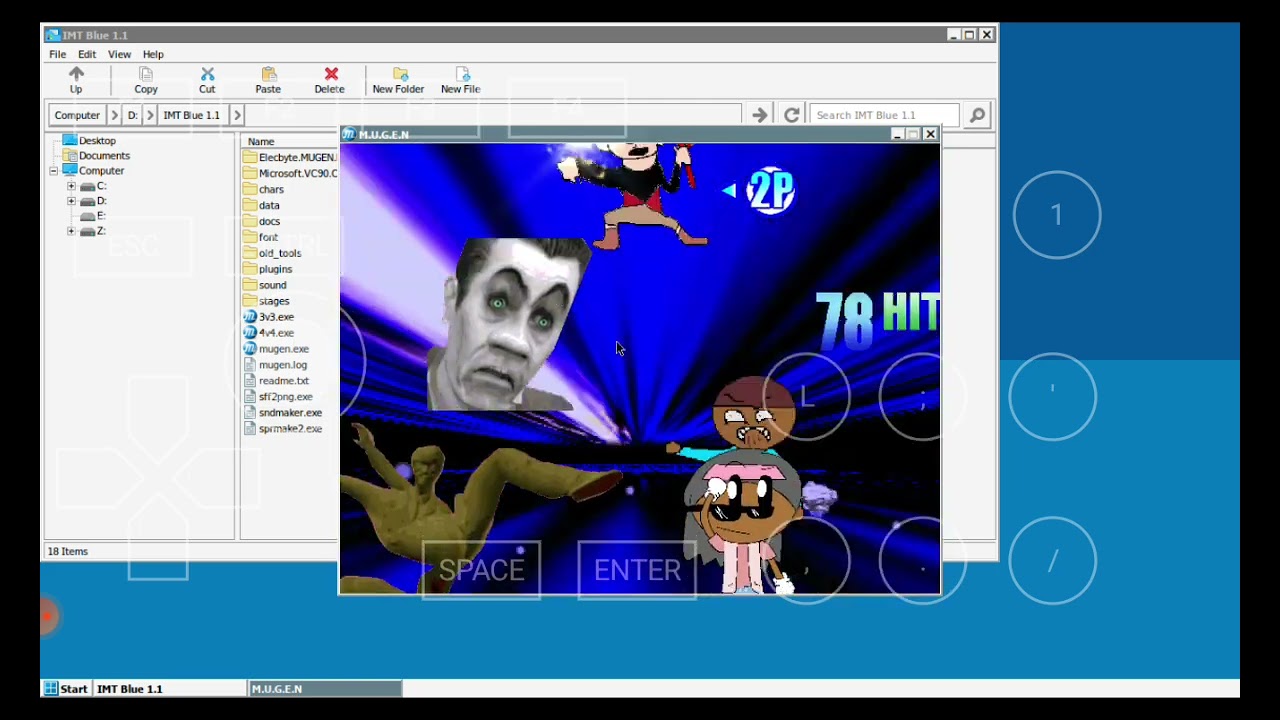Jump to Computer in the breadcrumb
This screenshot has height=720, width=1280.
pos(77,115)
